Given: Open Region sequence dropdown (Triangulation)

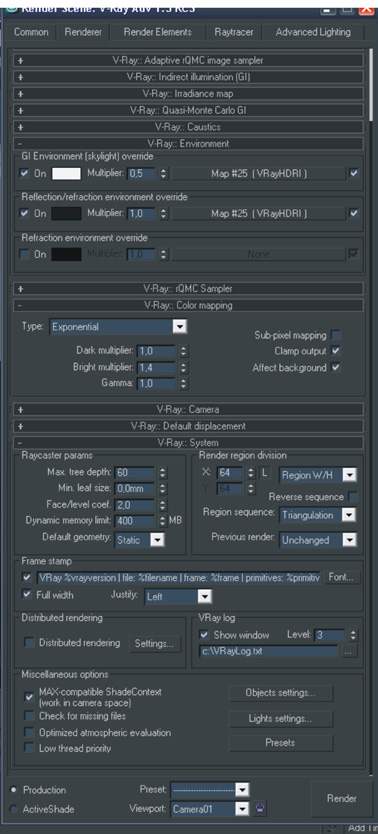Looking at the screenshot, I should 318,515.
